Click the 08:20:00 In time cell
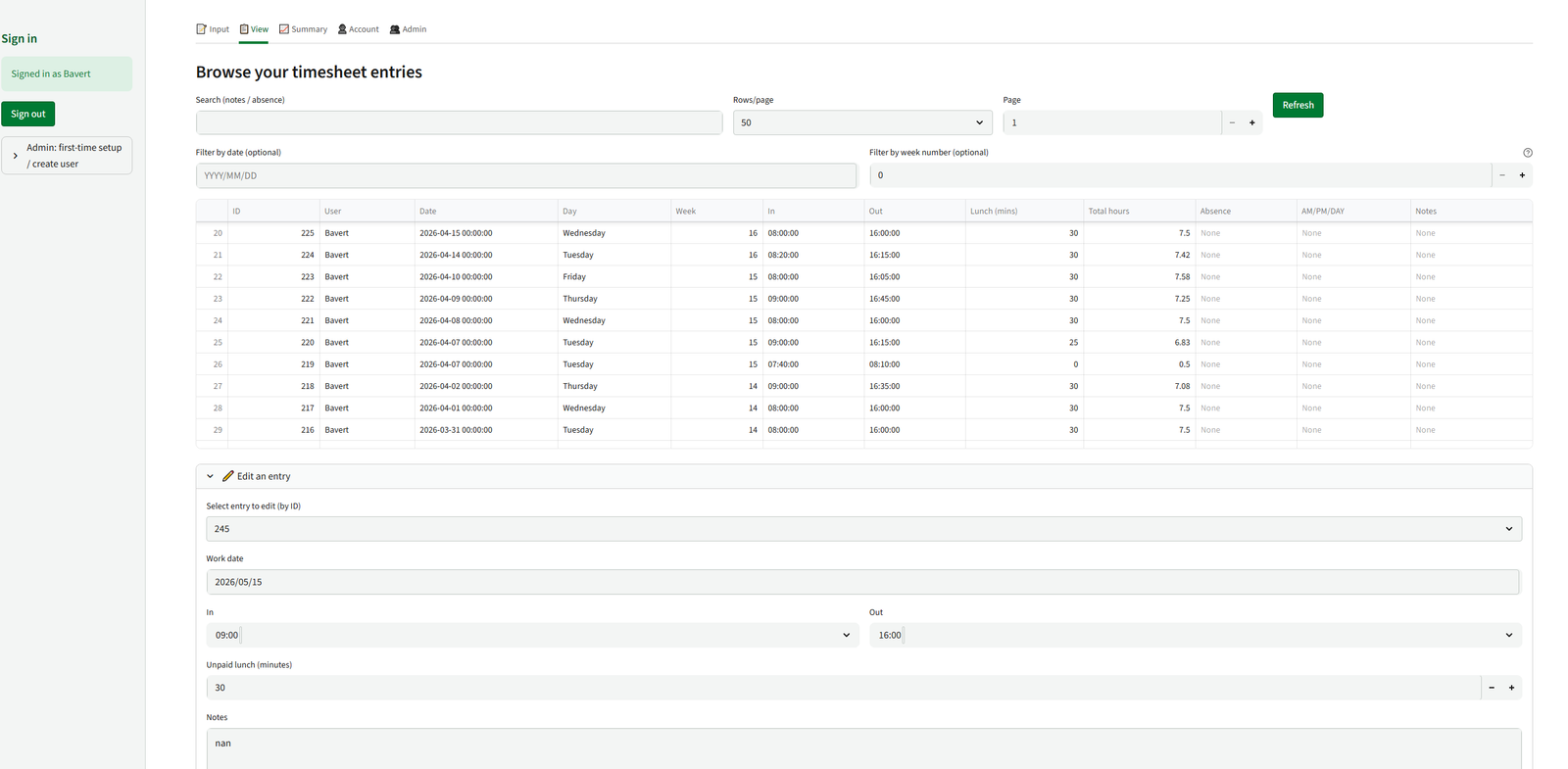Viewport: 1568px width, 769px height. (x=813, y=255)
